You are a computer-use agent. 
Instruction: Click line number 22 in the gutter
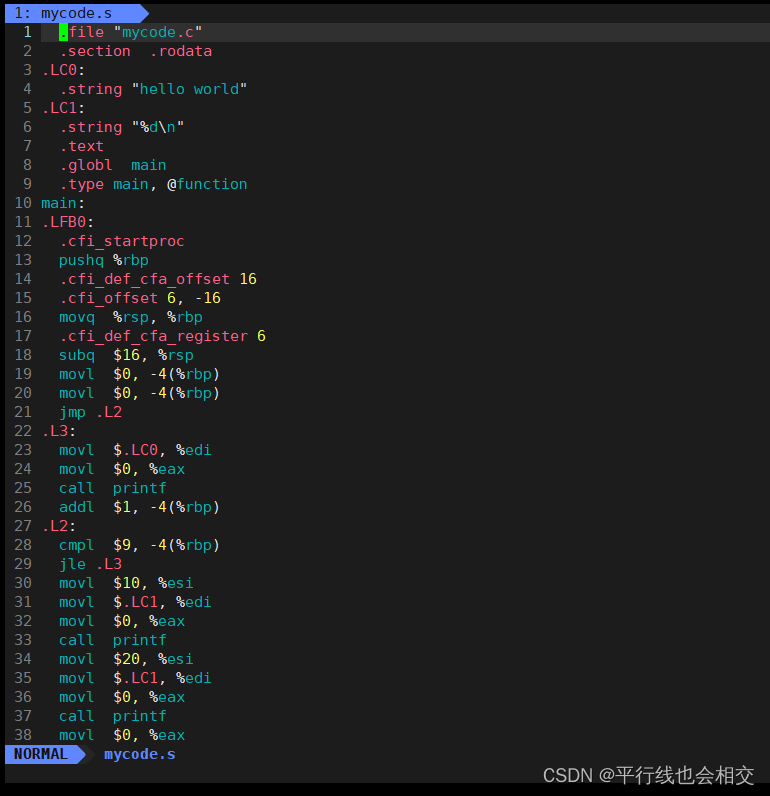tap(23, 431)
